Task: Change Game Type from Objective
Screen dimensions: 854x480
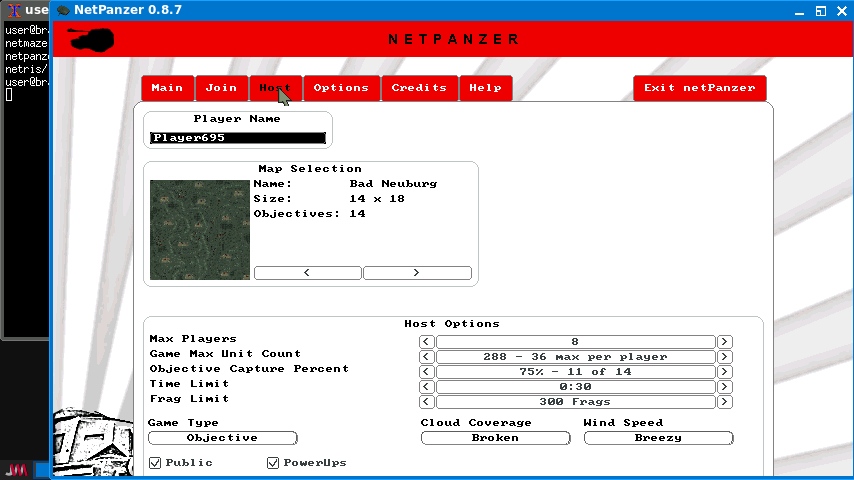Action: pyautogui.click(x=223, y=438)
